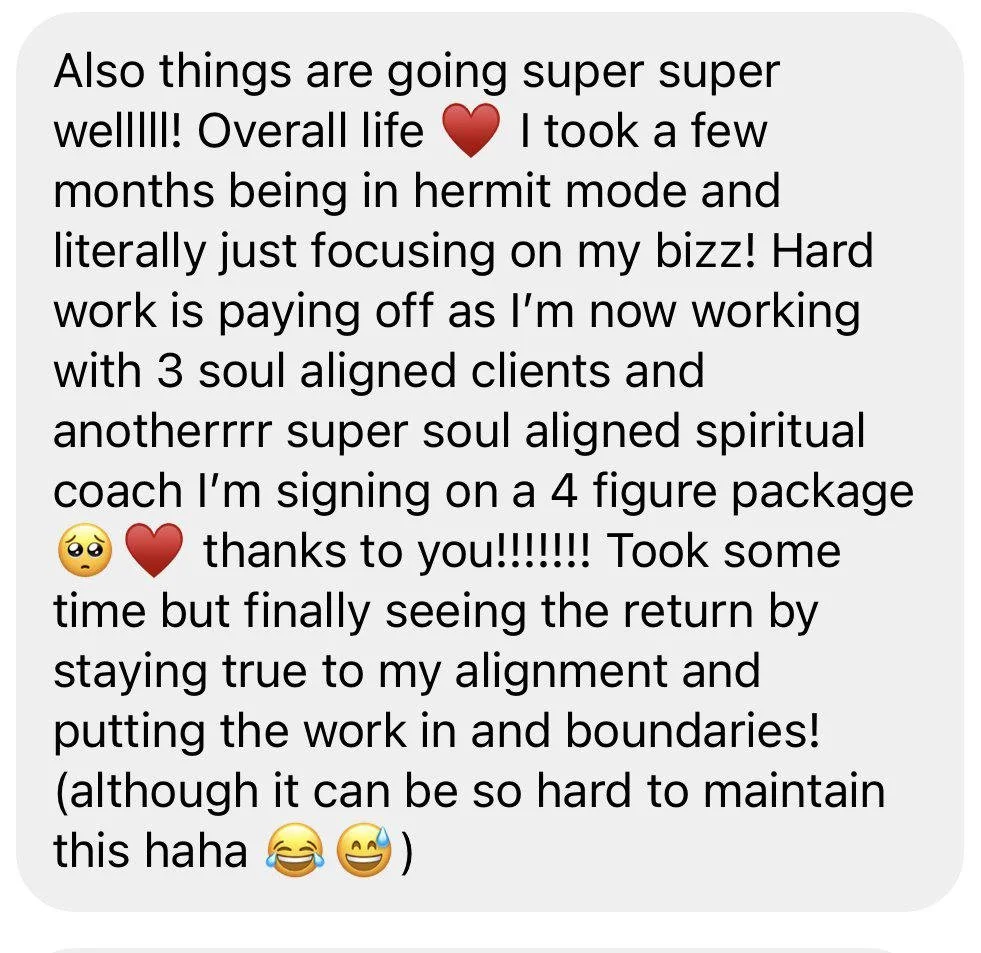Click the opening parenthesis before 'although'
The image size is (981, 953).
tap(61, 792)
